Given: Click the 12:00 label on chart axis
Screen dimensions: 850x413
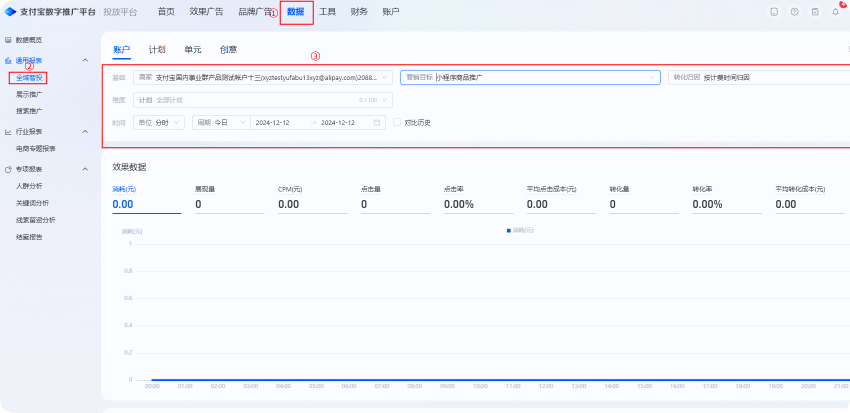Looking at the screenshot, I should [546, 386].
